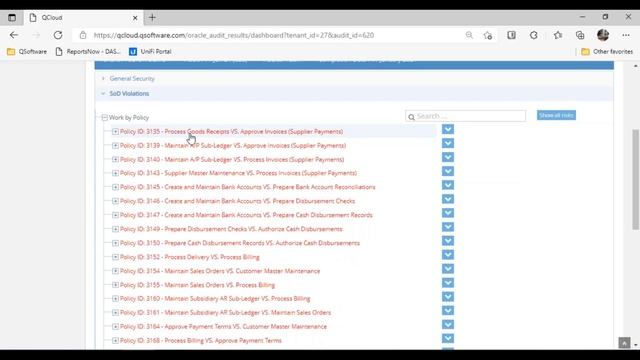This screenshot has width=640, height=360.
Task: Open the ReportsNow - DAS bookmark
Action: click(88, 52)
